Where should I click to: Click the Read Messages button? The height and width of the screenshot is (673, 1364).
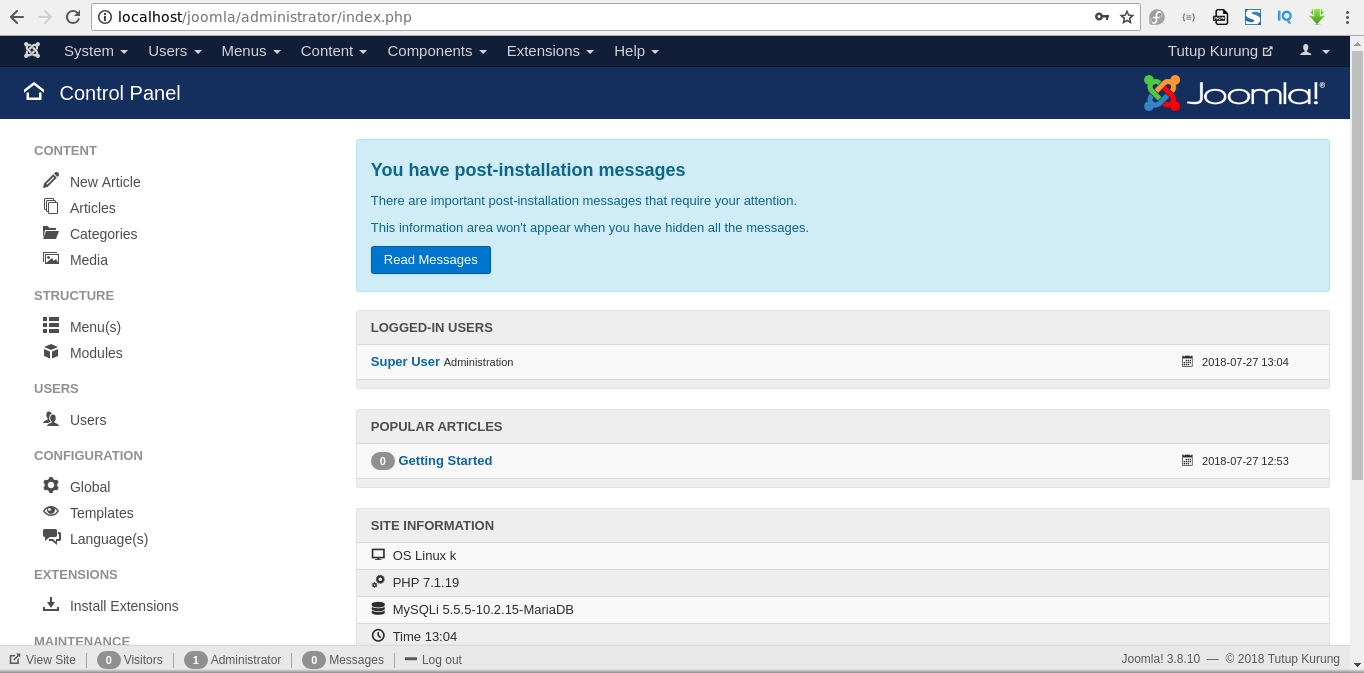pos(430,259)
